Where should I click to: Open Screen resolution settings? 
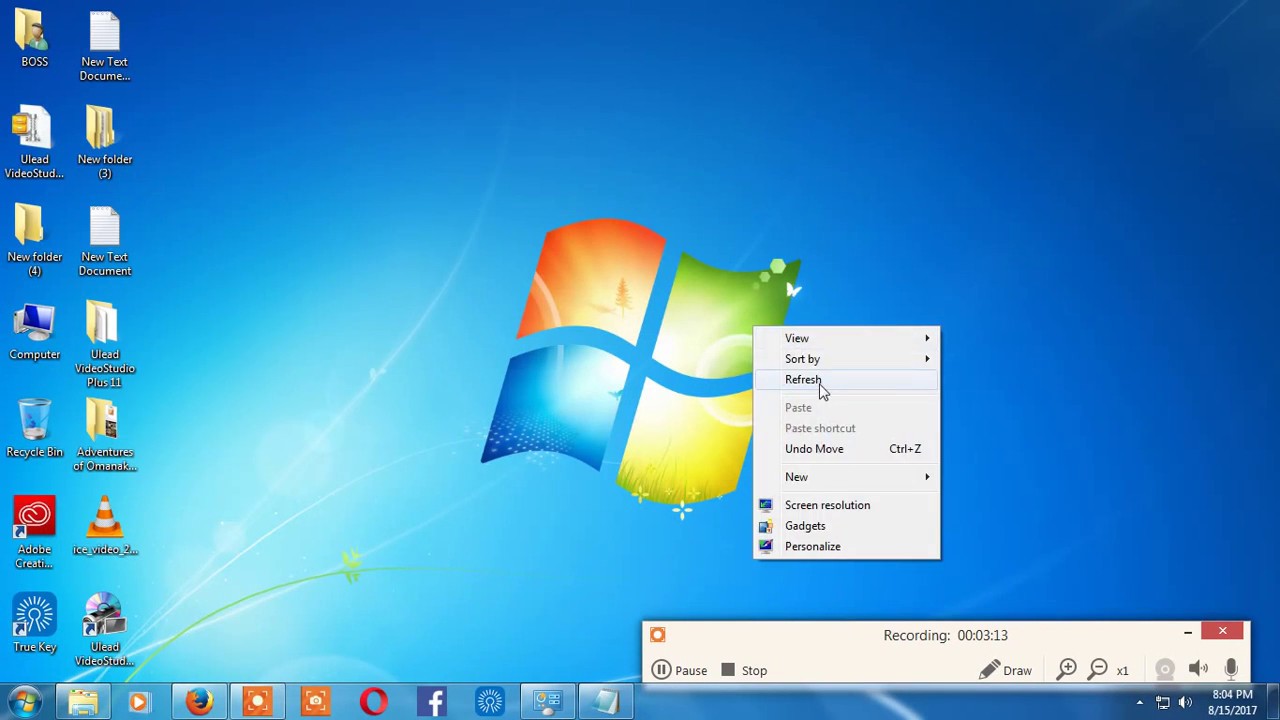(x=846, y=505)
